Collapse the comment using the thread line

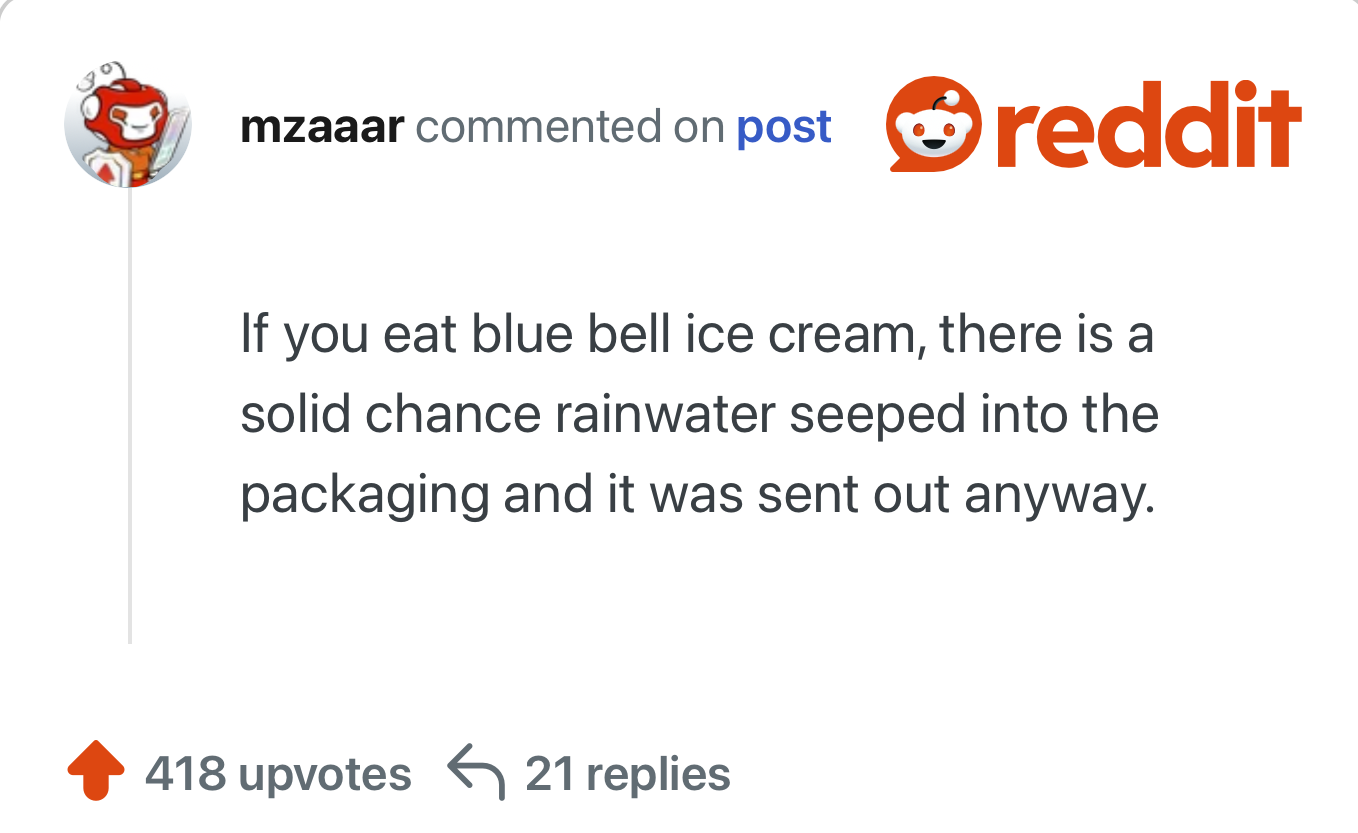[130, 420]
